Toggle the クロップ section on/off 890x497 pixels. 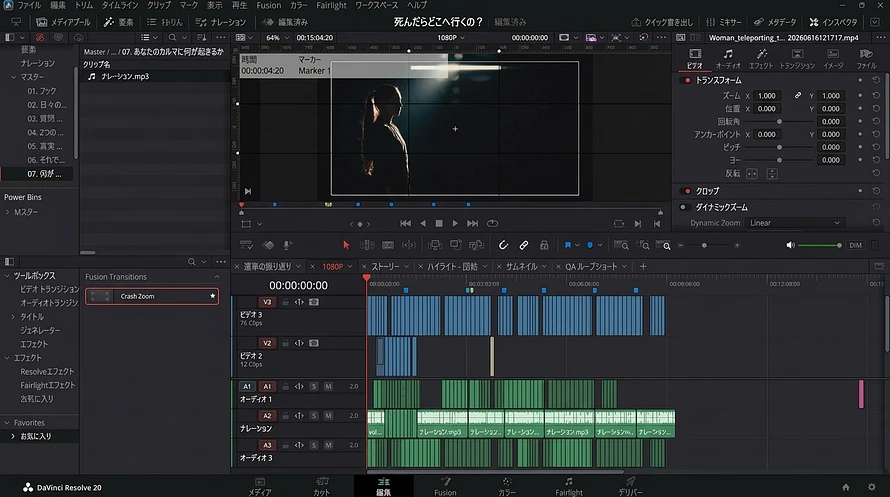687,191
